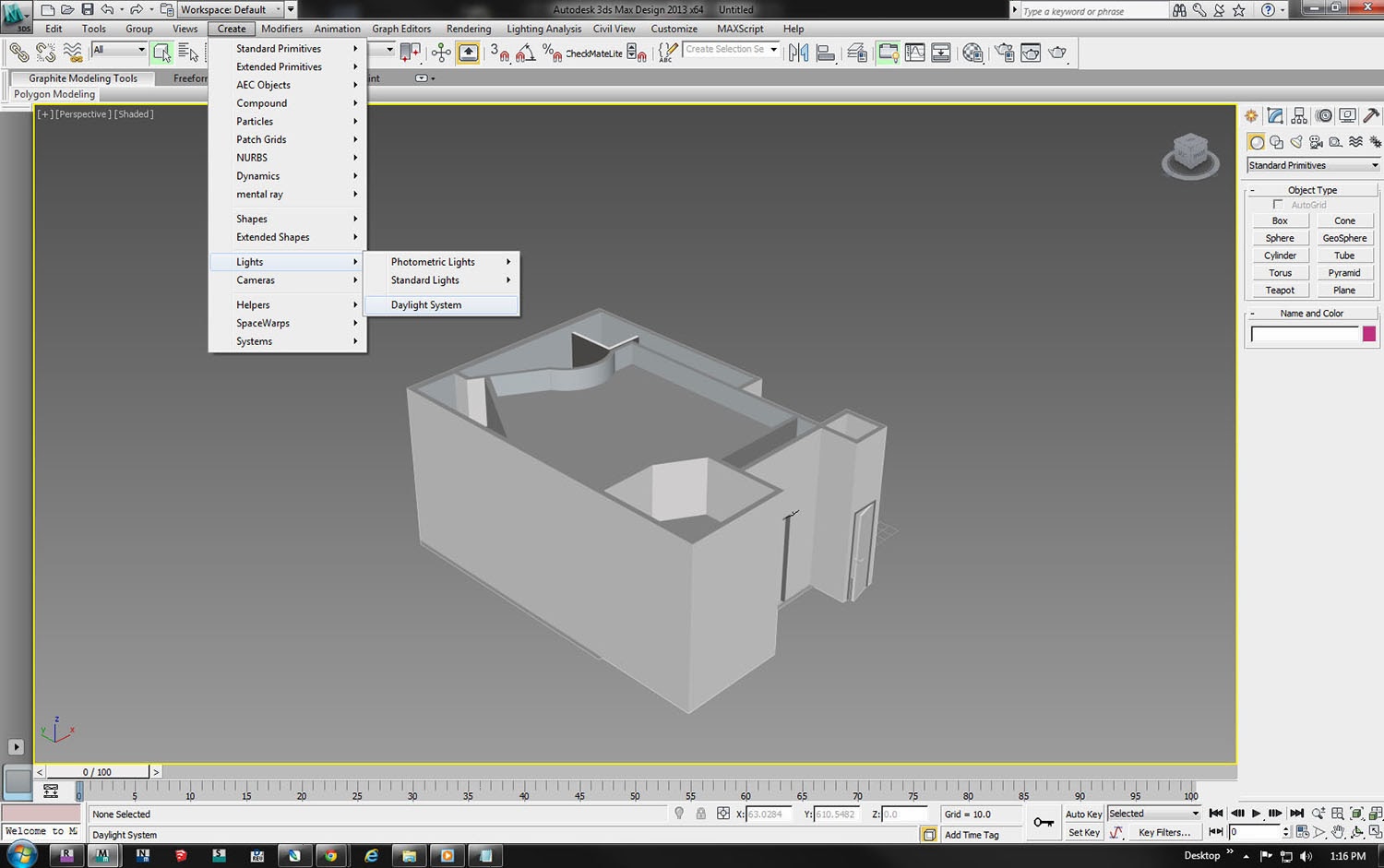1384x868 pixels.
Task: Select the Shapes category icon
Action: (x=1276, y=142)
